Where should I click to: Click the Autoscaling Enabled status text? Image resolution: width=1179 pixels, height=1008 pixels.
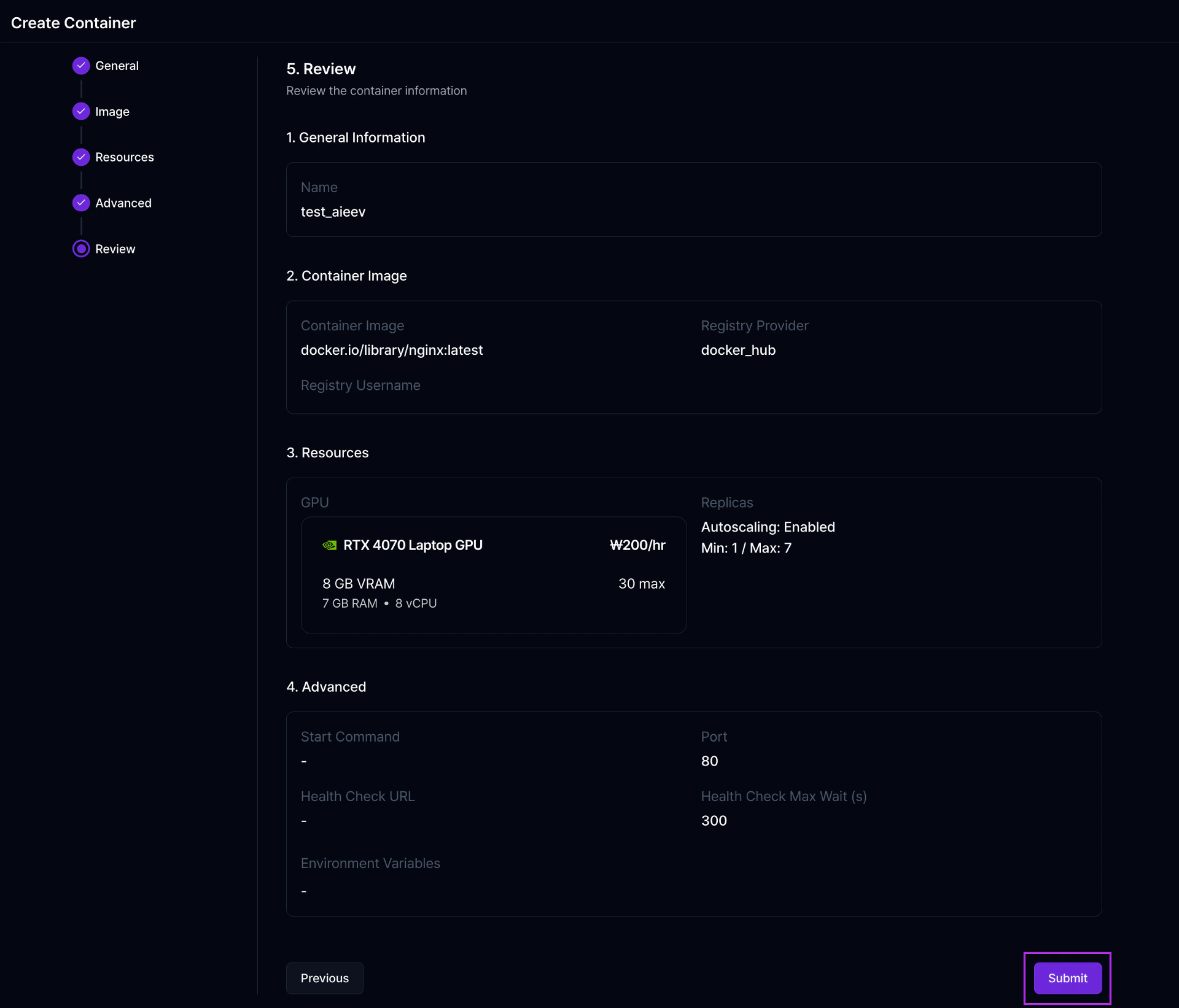click(768, 527)
